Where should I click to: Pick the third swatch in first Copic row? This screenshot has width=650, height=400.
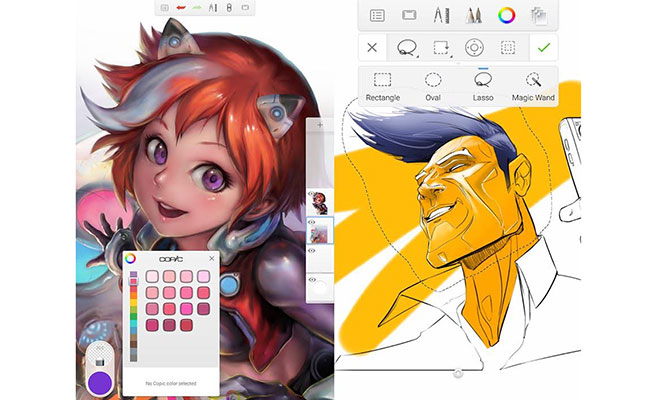[186, 276]
